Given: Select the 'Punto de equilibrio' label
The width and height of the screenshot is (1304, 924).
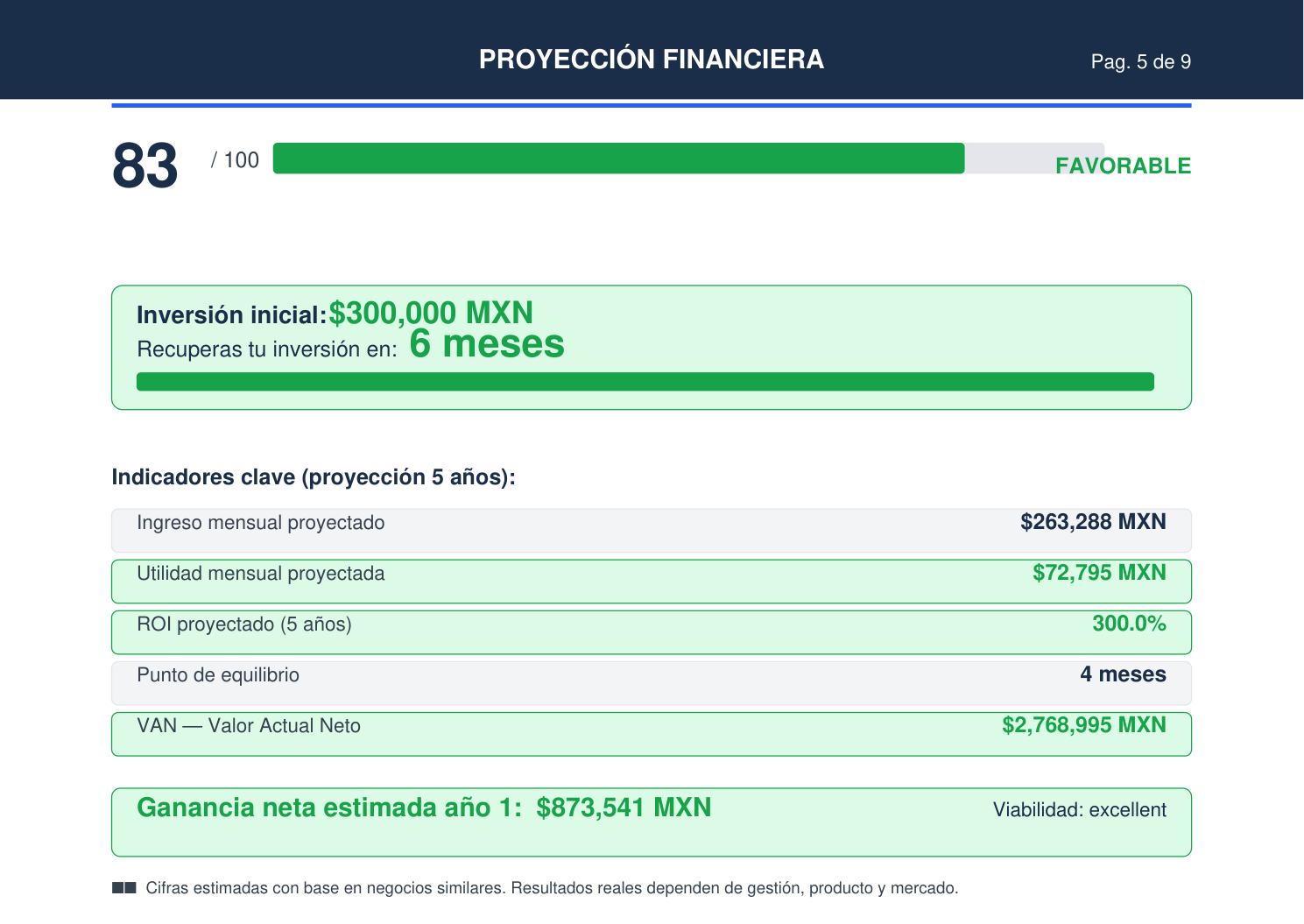Looking at the screenshot, I should 218,675.
